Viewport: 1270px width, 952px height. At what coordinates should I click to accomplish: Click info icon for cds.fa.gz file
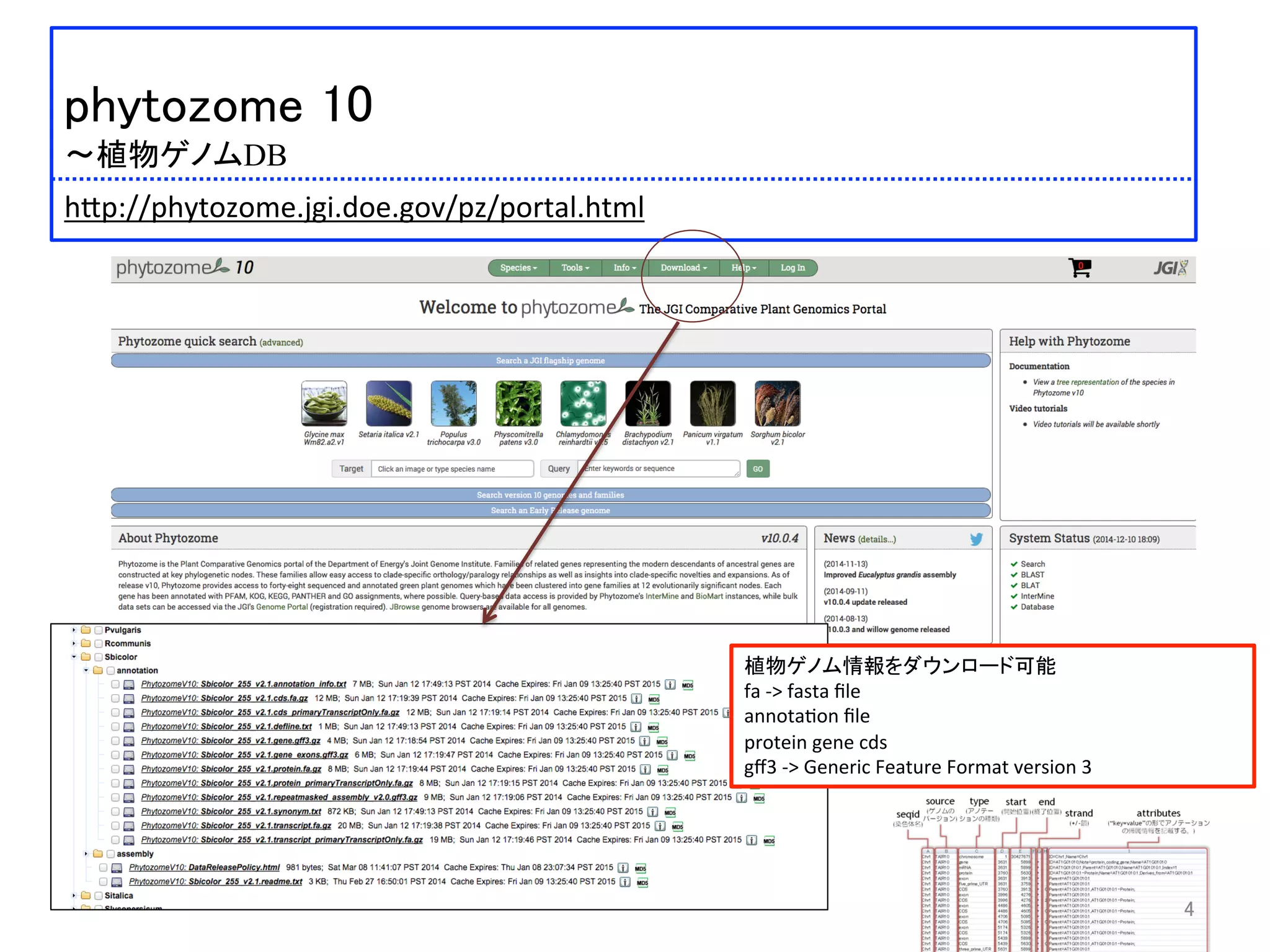(x=637, y=699)
